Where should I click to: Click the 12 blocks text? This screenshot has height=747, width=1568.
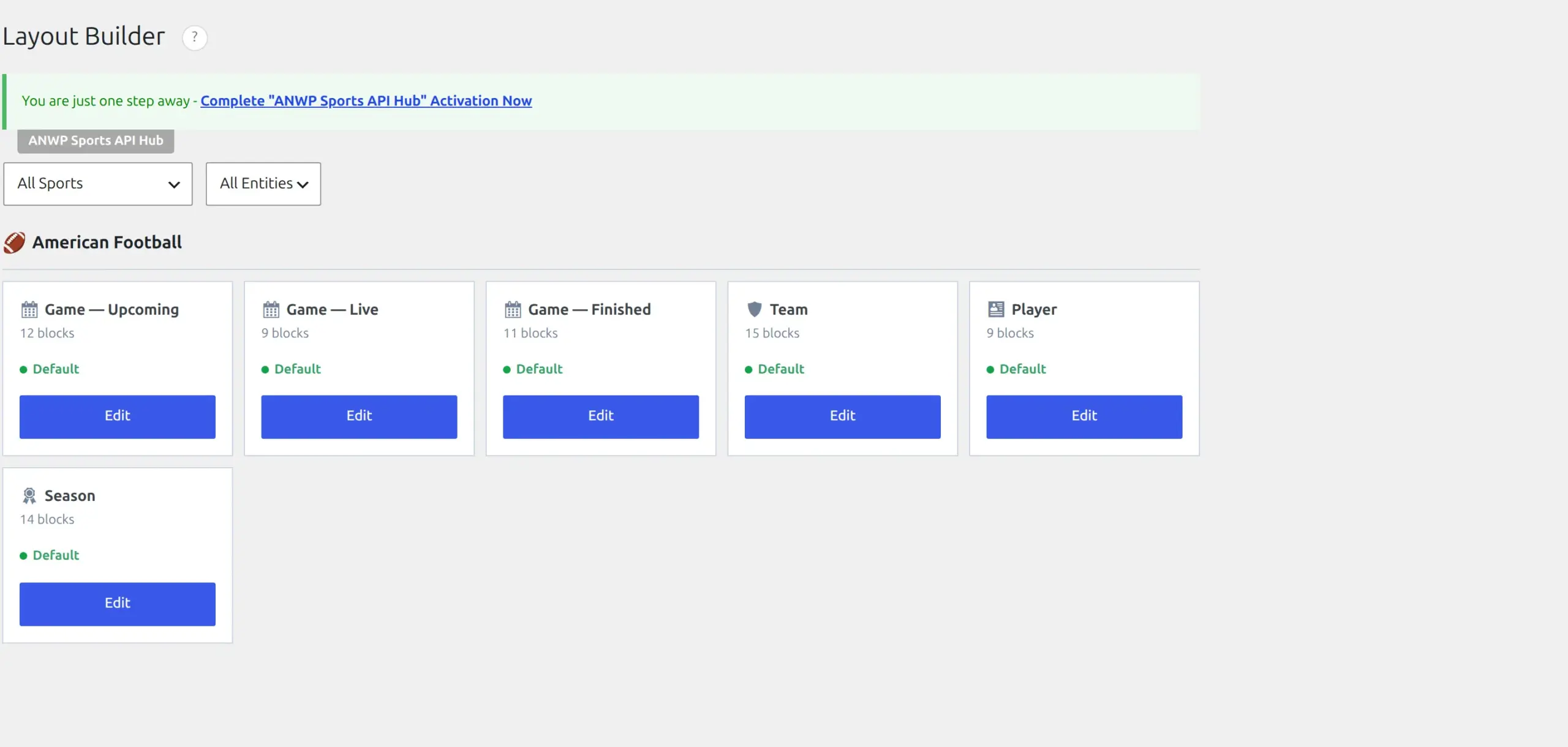click(47, 333)
